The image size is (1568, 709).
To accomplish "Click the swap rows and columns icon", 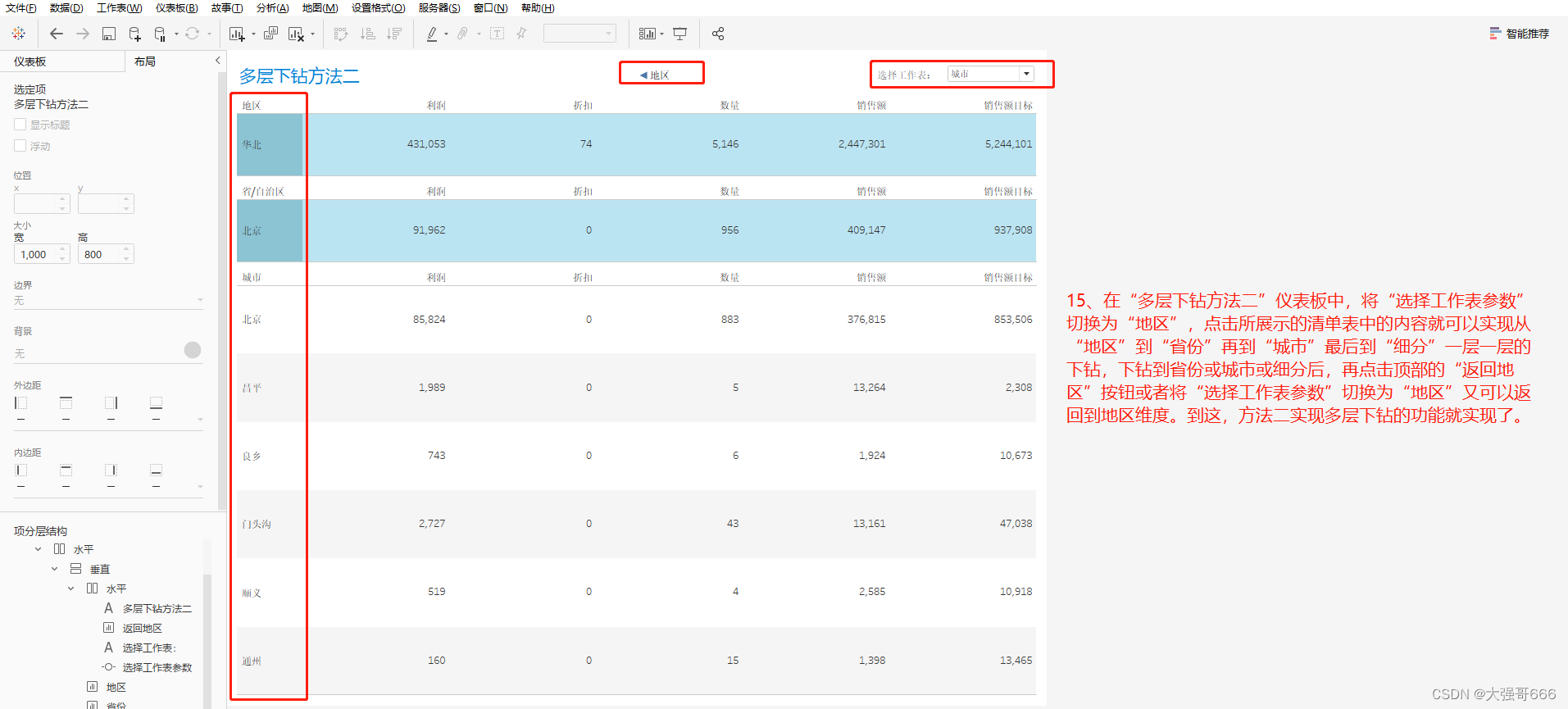I will coord(341,34).
